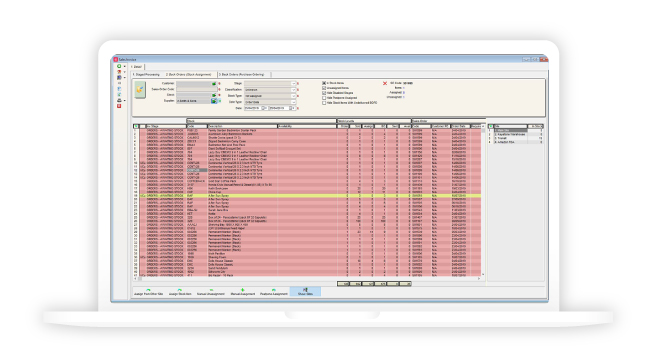Click the printer icon in left sidebar

point(119,100)
